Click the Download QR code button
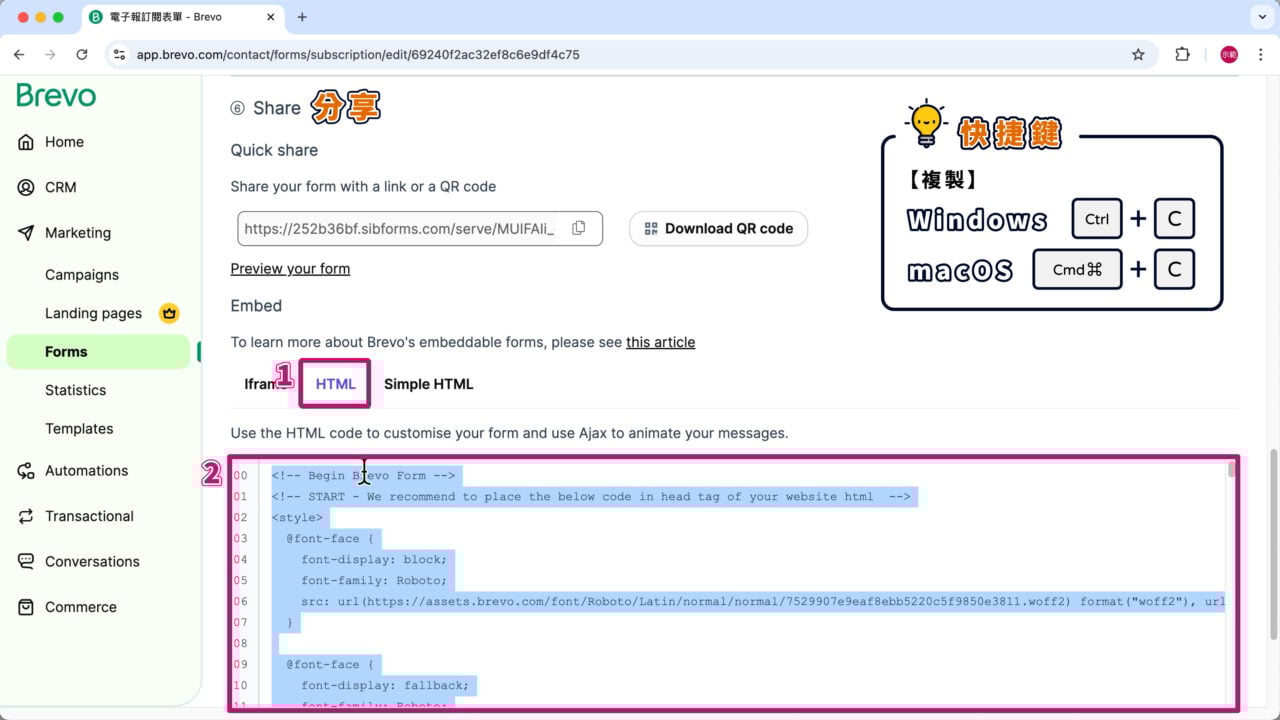Viewport: 1280px width, 720px height. click(x=718, y=228)
